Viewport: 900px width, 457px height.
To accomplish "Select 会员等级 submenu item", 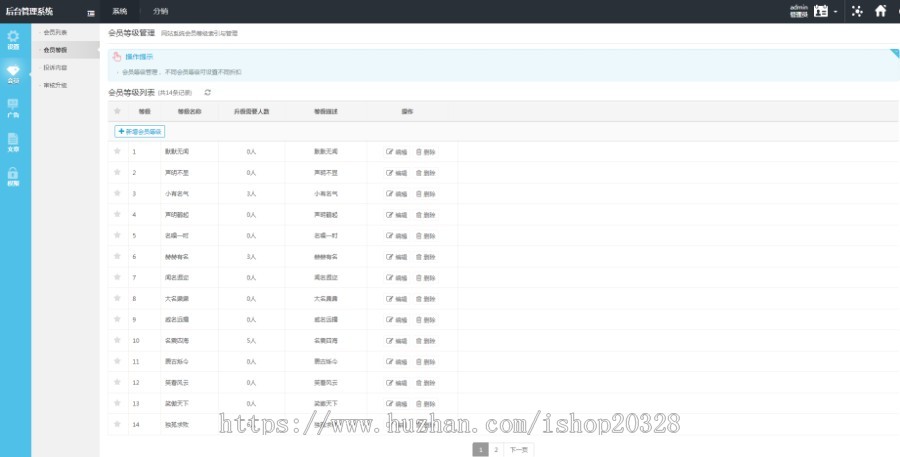I will (55, 50).
